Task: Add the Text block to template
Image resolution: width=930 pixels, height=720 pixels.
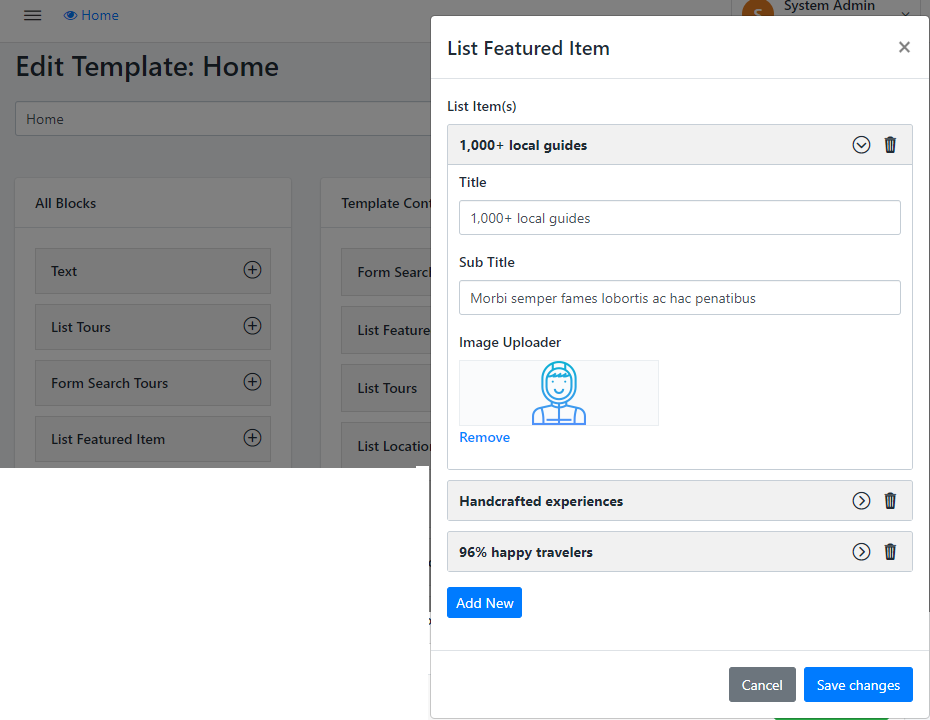Action: pyautogui.click(x=252, y=270)
